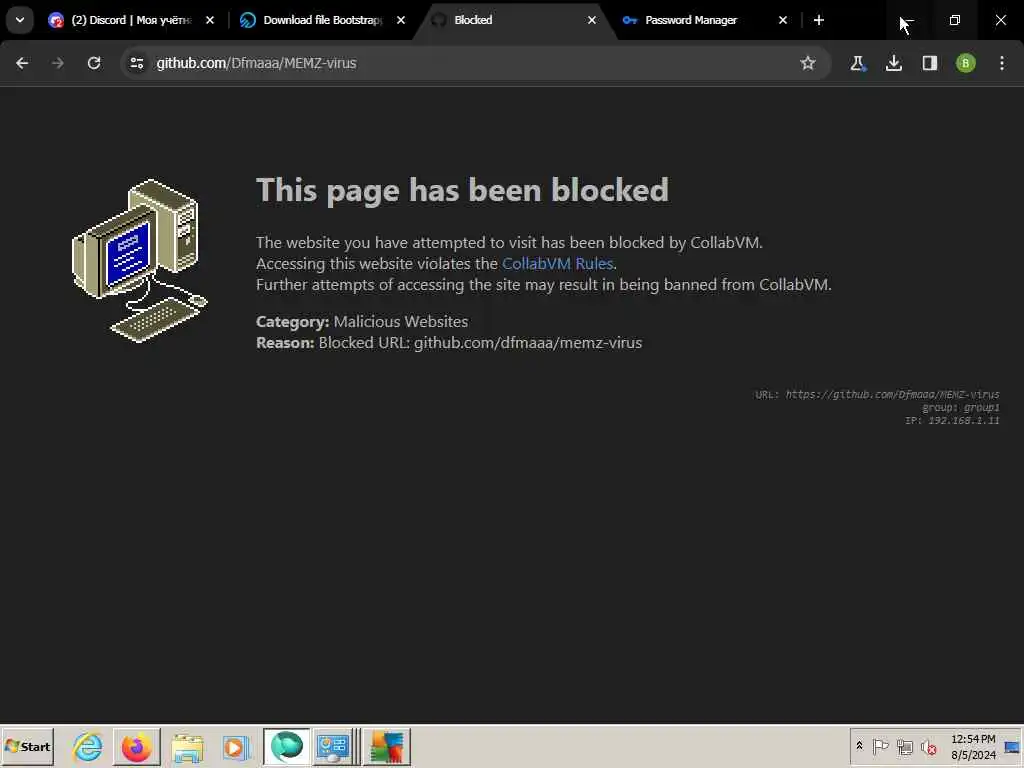Open the green profile avatar menu

pyautogui.click(x=966, y=63)
